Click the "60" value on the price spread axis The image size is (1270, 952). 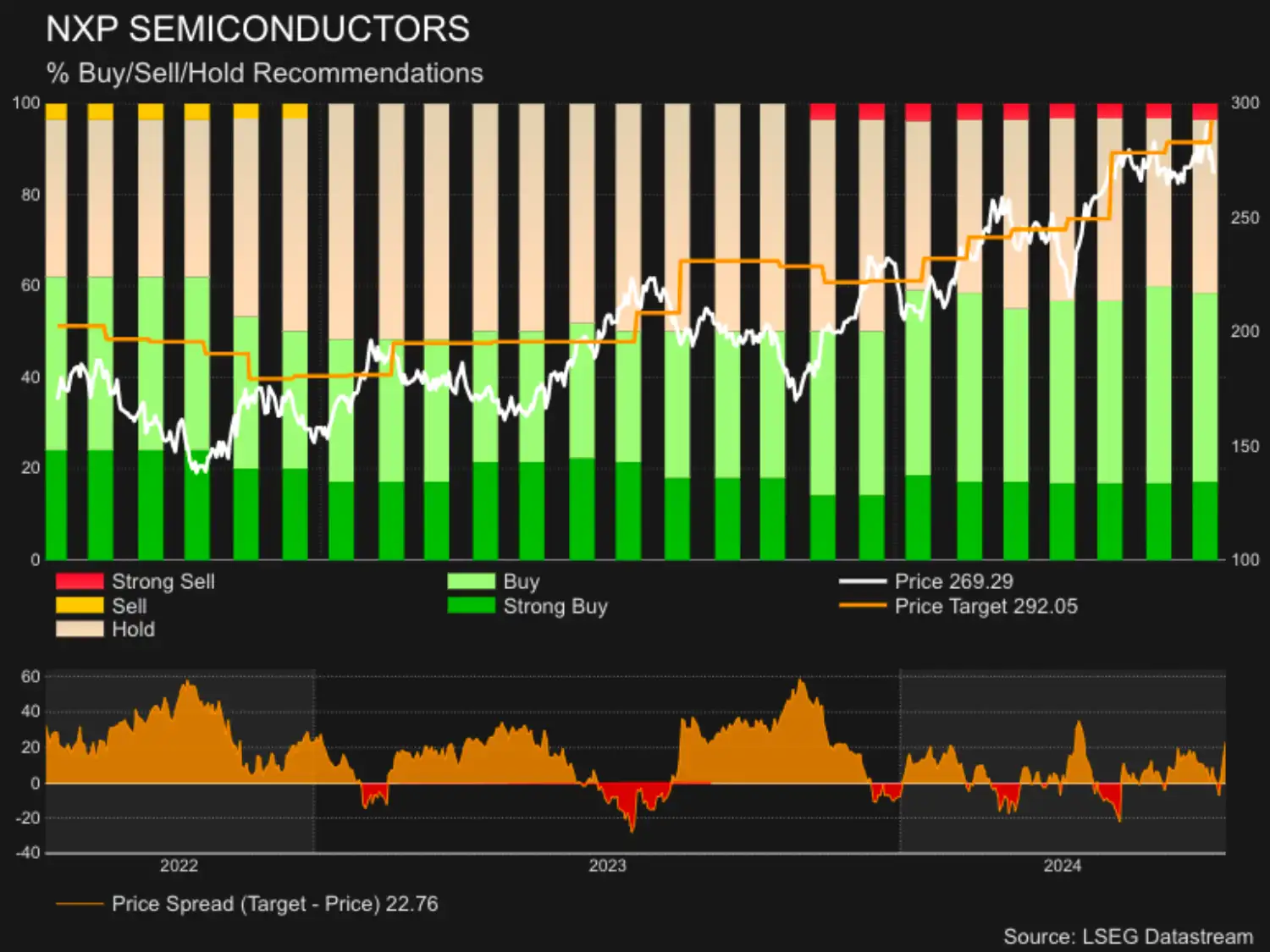pos(30,676)
